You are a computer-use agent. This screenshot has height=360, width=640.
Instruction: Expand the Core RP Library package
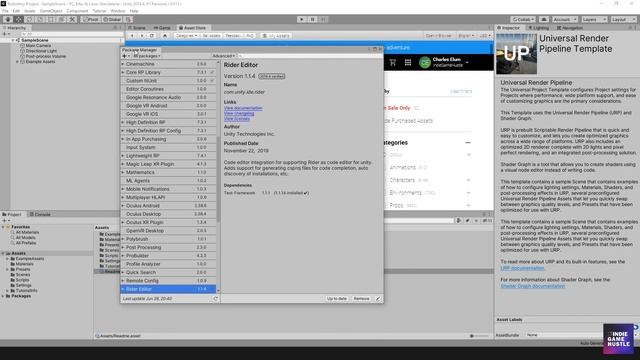click(x=123, y=72)
